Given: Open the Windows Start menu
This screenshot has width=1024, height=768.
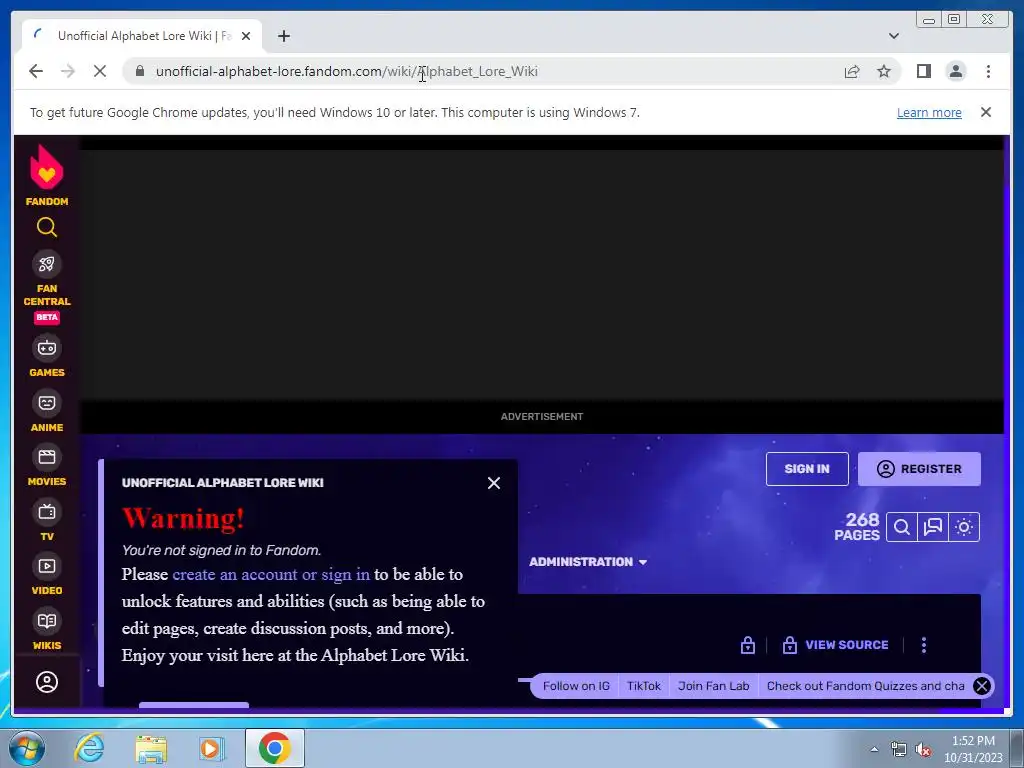Looking at the screenshot, I should click(27, 748).
